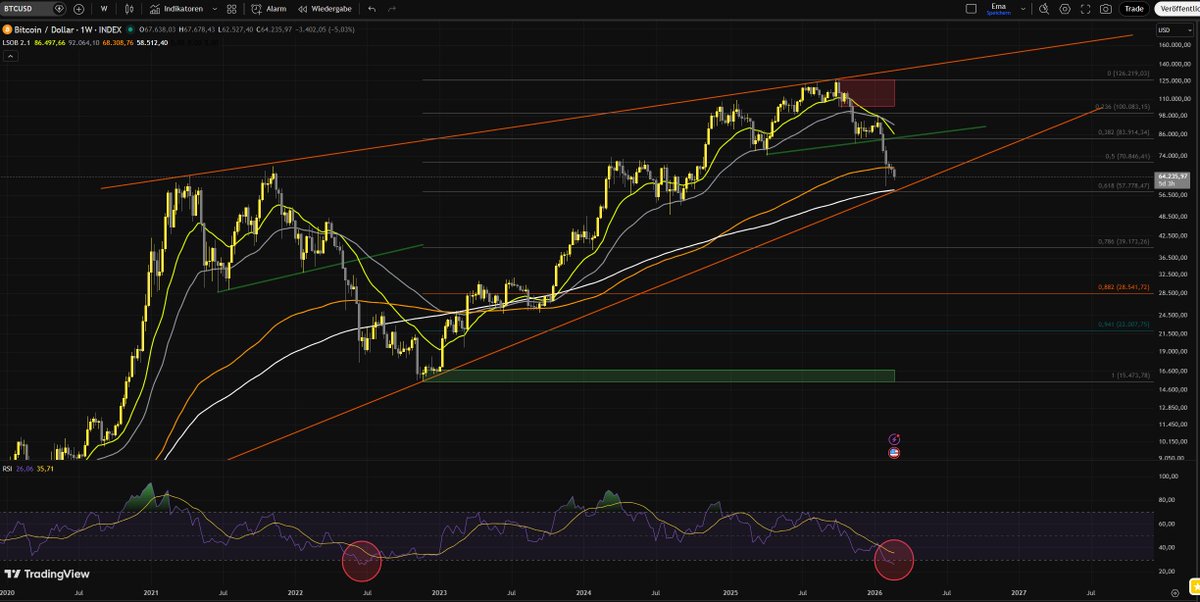
Task: Select the green support rectangle zone
Action: [659, 375]
